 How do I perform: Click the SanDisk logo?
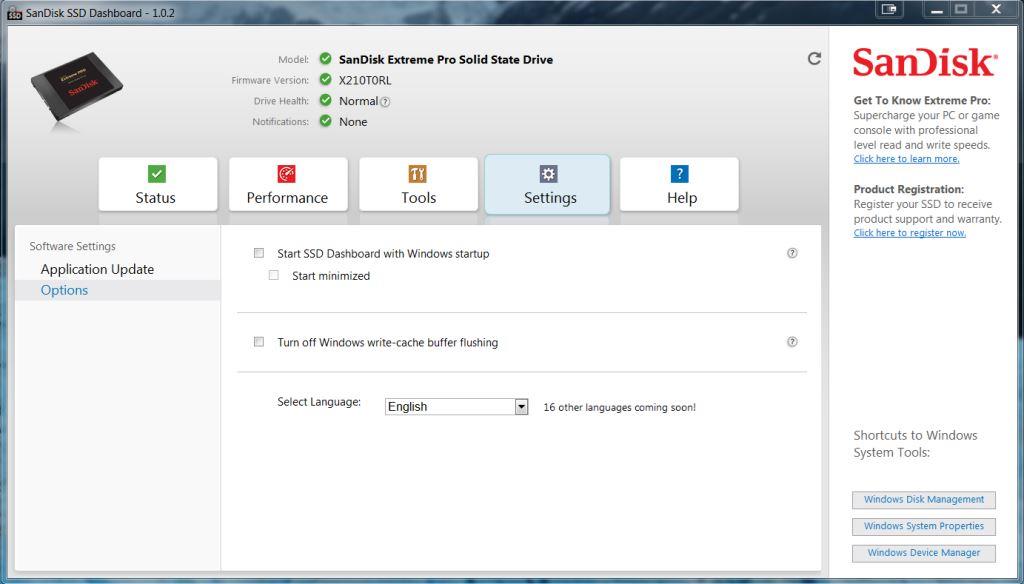925,63
